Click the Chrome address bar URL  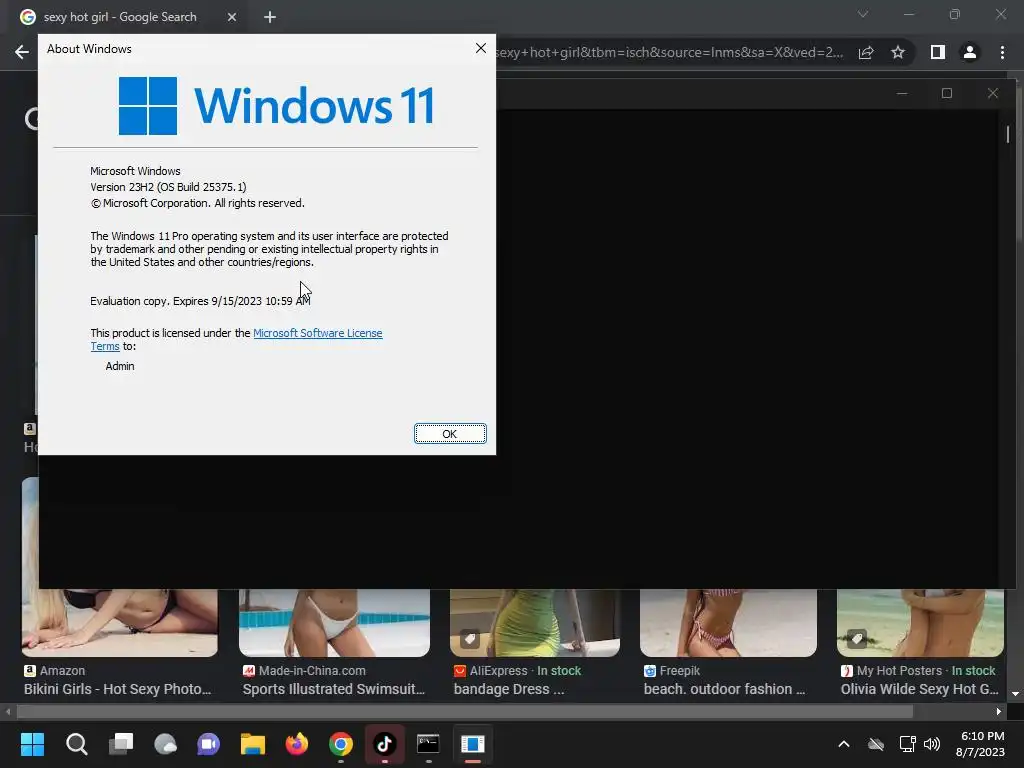click(x=669, y=52)
